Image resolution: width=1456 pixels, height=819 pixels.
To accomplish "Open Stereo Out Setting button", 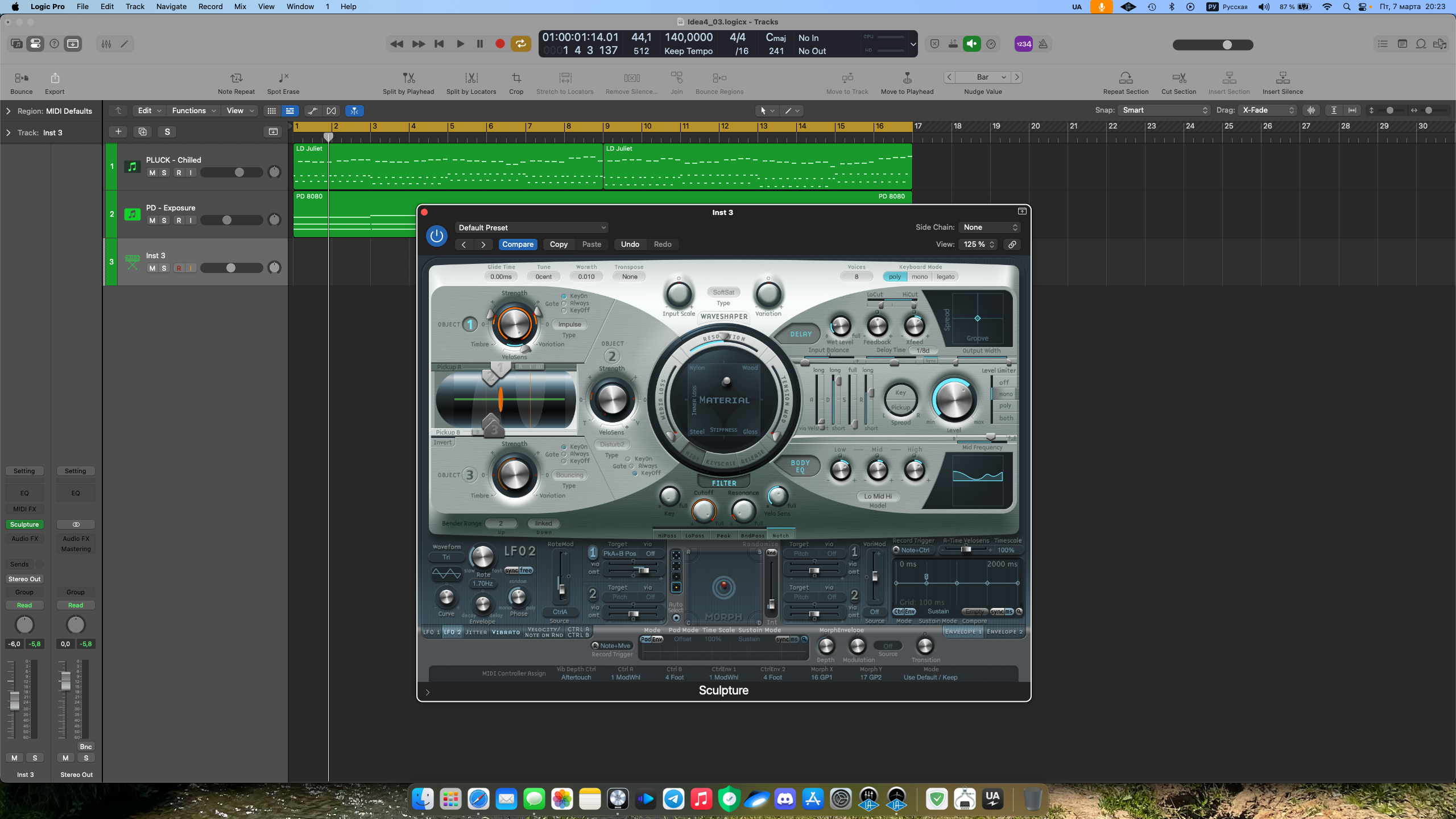I will click(x=76, y=471).
